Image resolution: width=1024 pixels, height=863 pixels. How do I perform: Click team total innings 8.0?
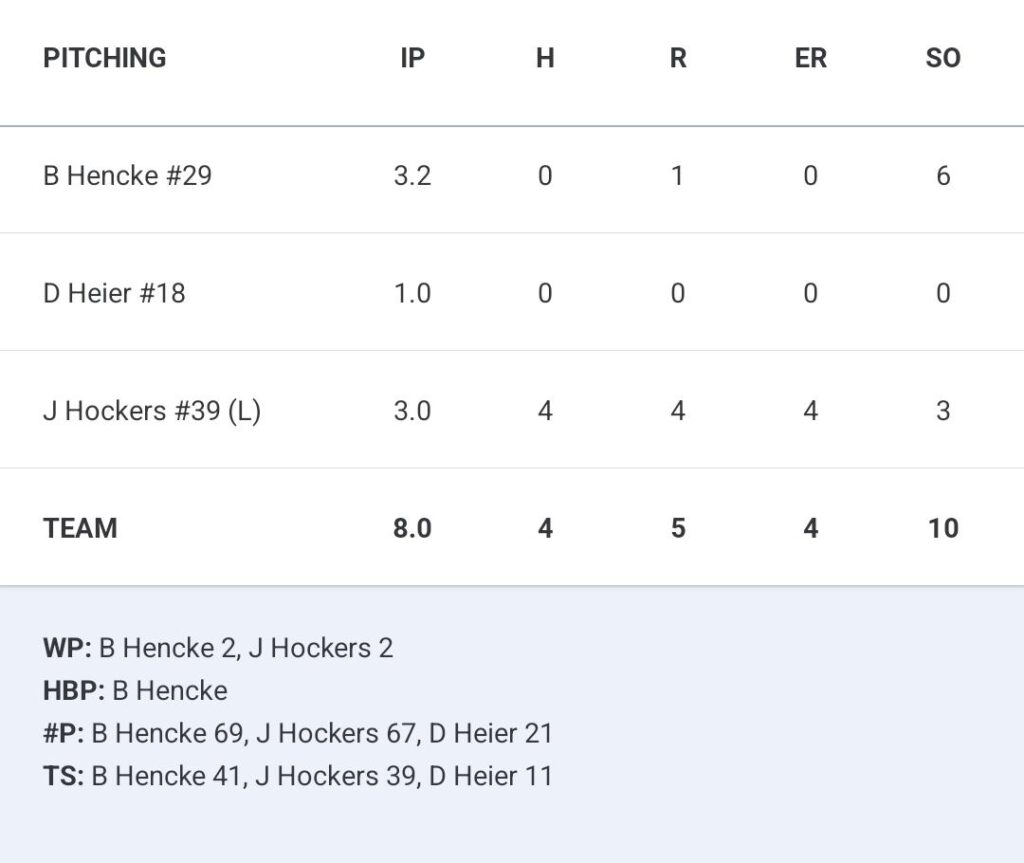413,528
